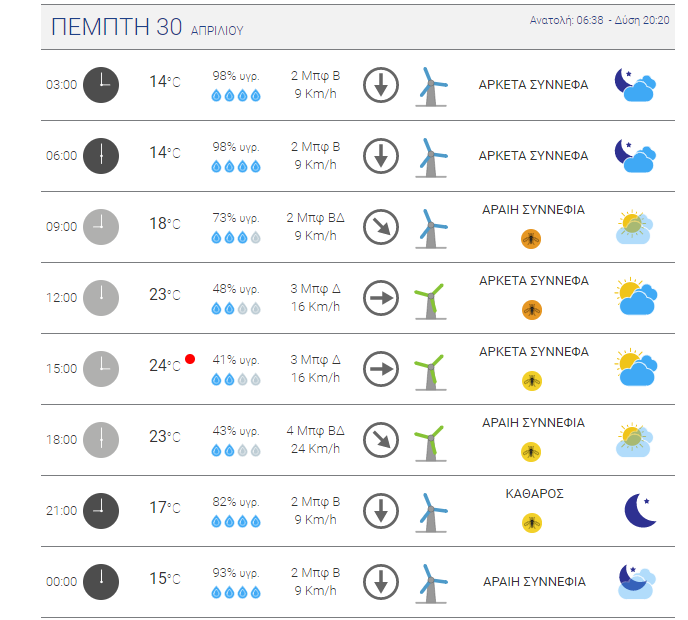Click the west wind arrow at 15:00
Viewport: 688px width, 620px height.
click(x=381, y=369)
